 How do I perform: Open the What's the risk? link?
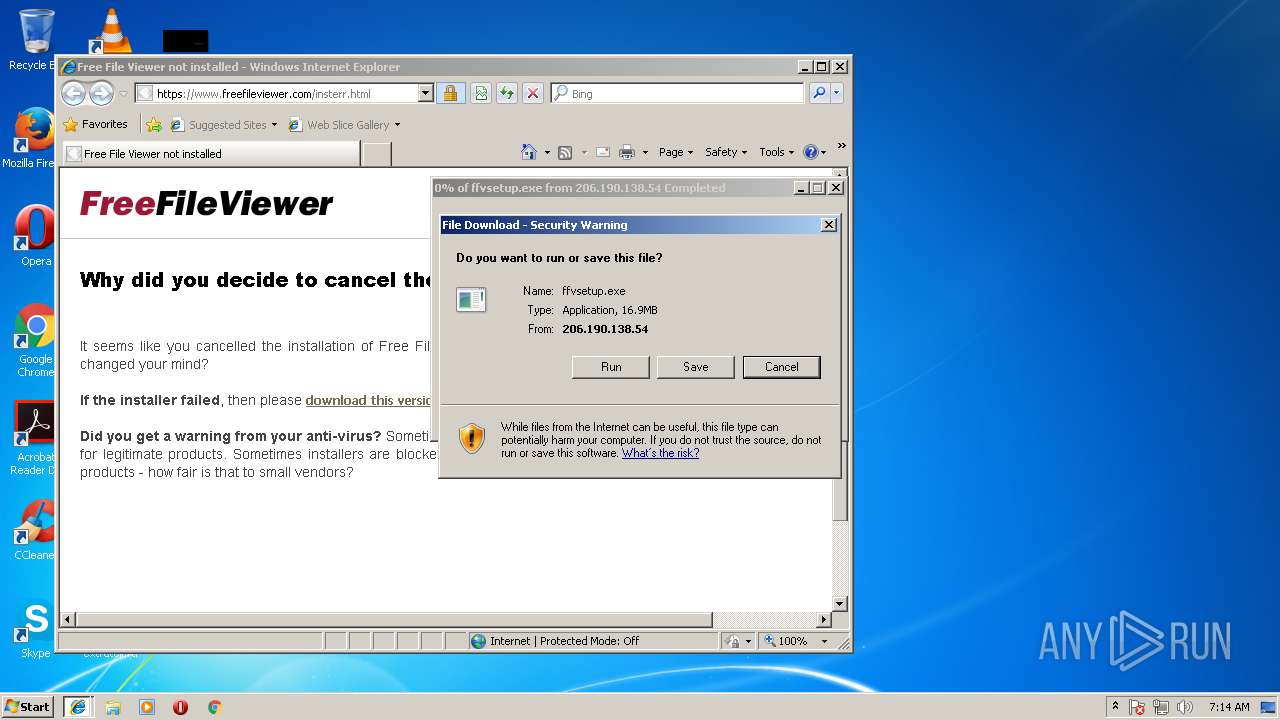pyautogui.click(x=660, y=453)
